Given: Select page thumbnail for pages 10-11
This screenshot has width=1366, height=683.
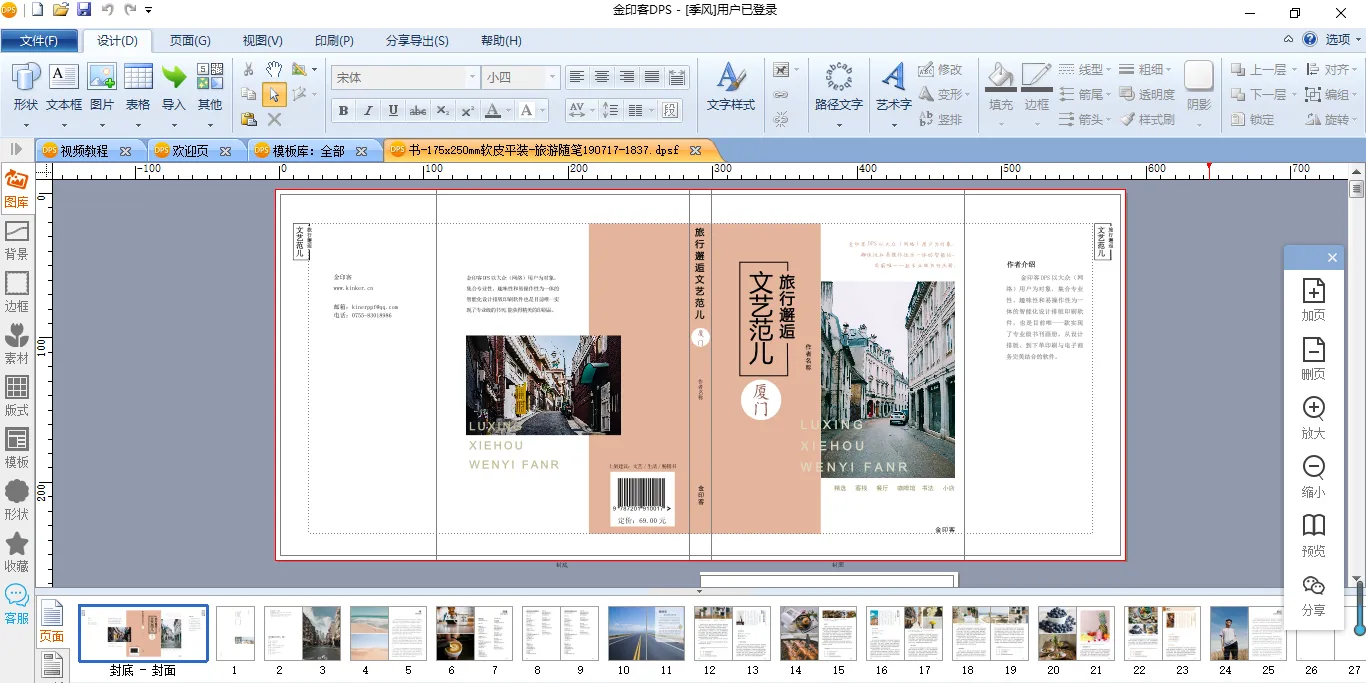Looking at the screenshot, I should (646, 633).
